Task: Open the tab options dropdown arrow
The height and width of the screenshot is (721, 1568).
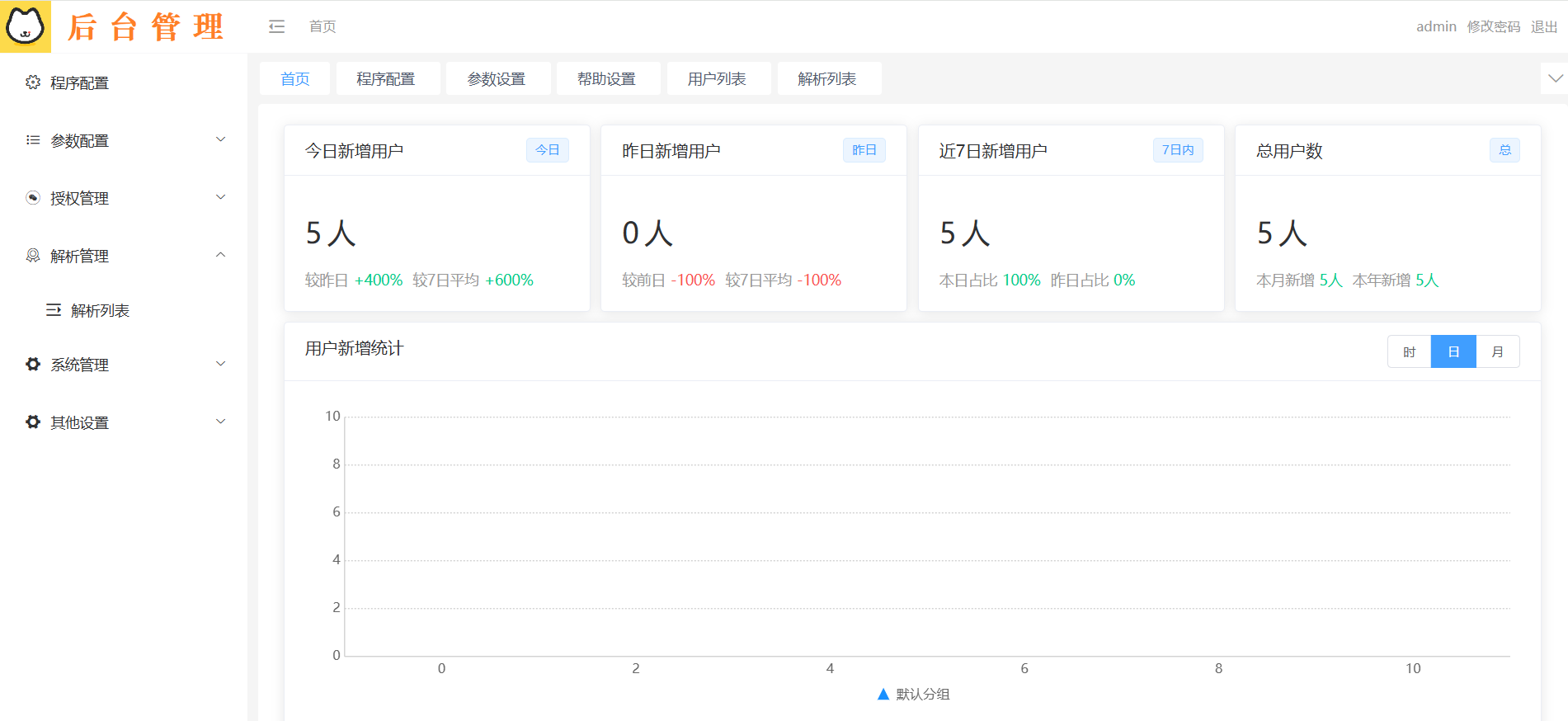Action: (1555, 79)
